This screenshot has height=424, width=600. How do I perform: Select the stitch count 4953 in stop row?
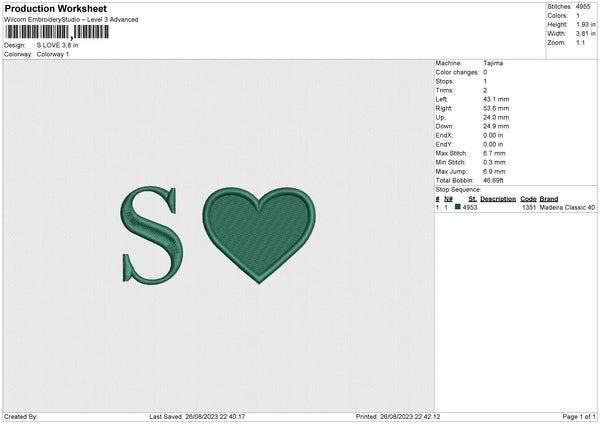click(470, 207)
